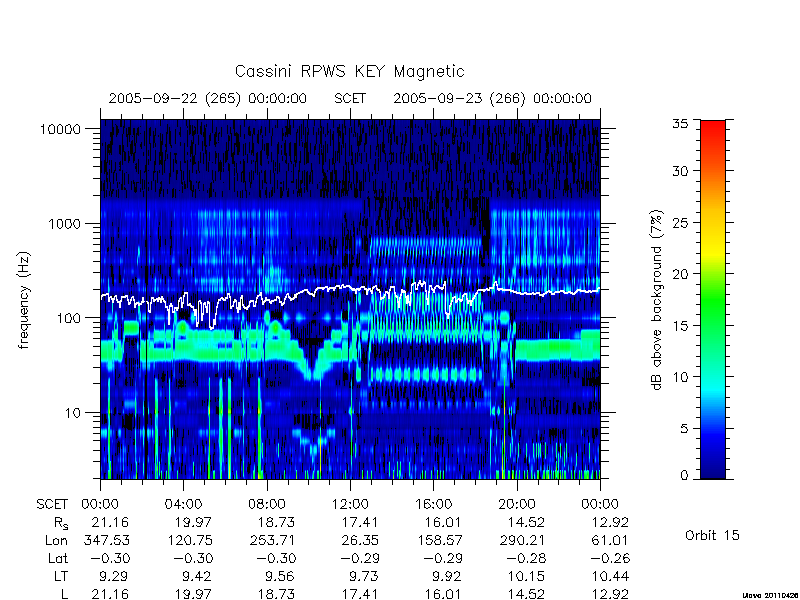
Task: Click the Rs row value 18.73
Action: click(276, 523)
